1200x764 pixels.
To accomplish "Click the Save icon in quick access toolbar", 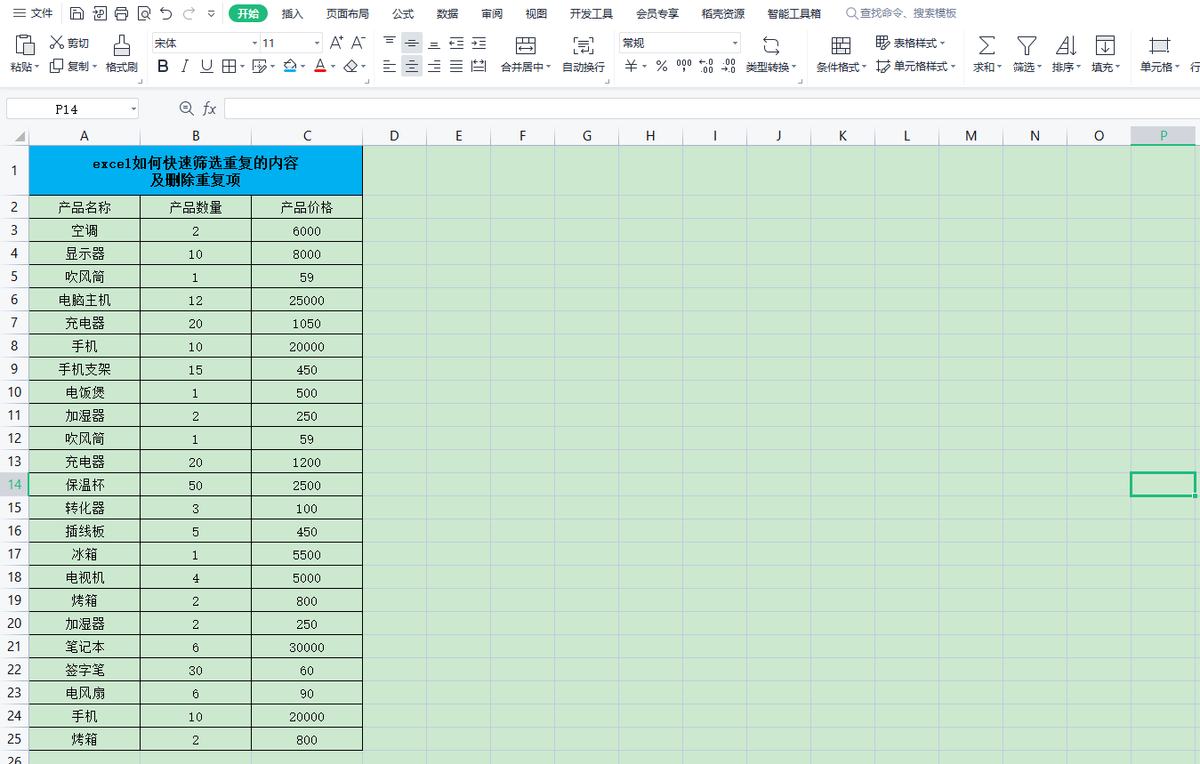I will (77, 14).
